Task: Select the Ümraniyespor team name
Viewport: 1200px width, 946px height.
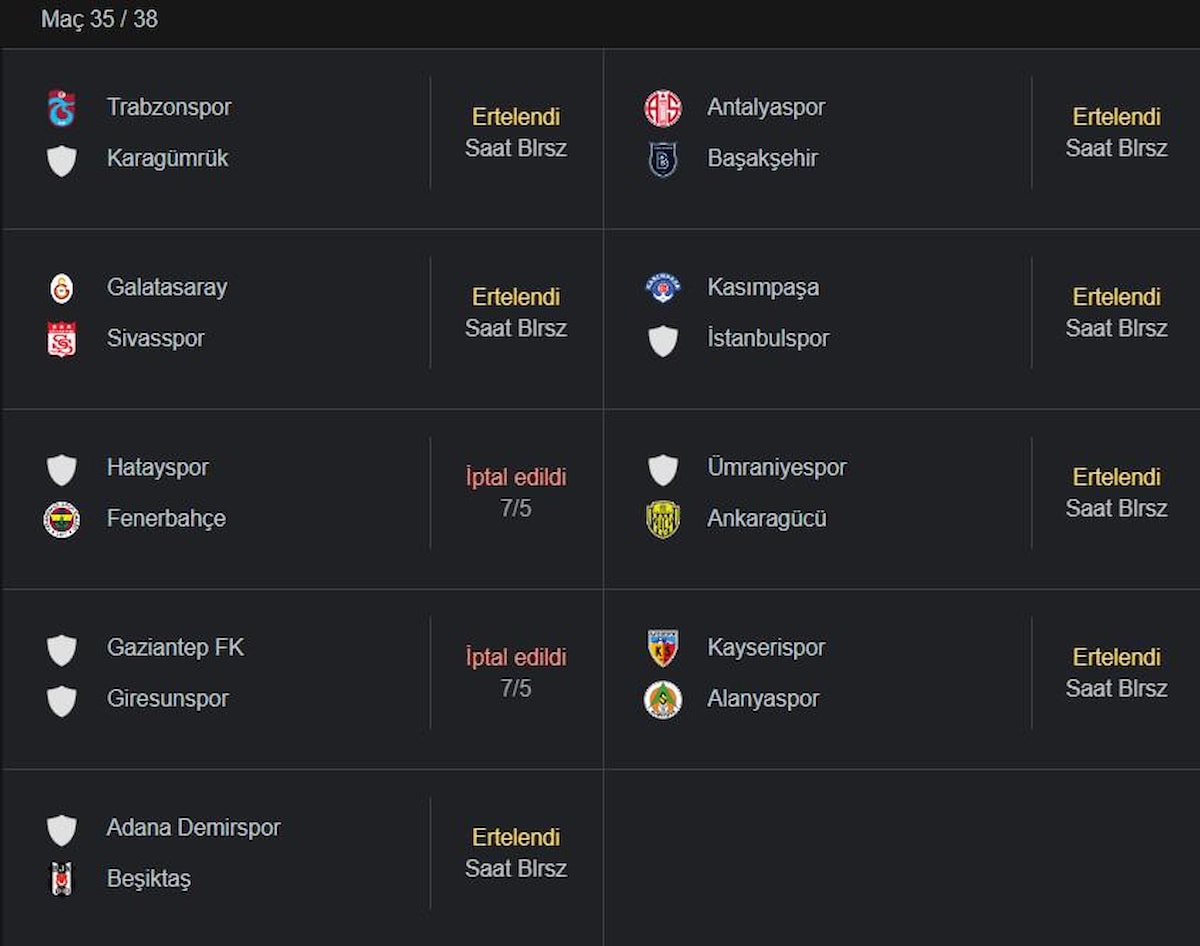Action: (776, 467)
